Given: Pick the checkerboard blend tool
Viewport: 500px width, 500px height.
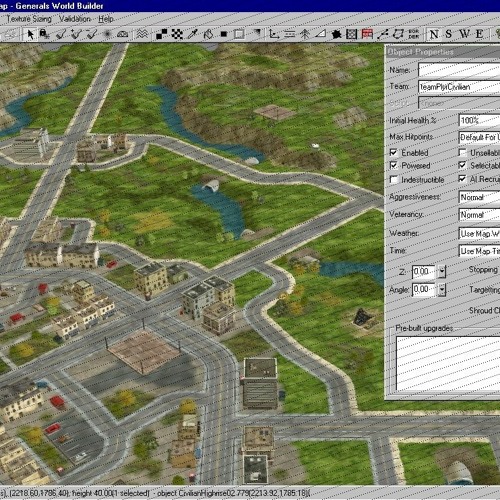Looking at the screenshot, I should (177, 34).
